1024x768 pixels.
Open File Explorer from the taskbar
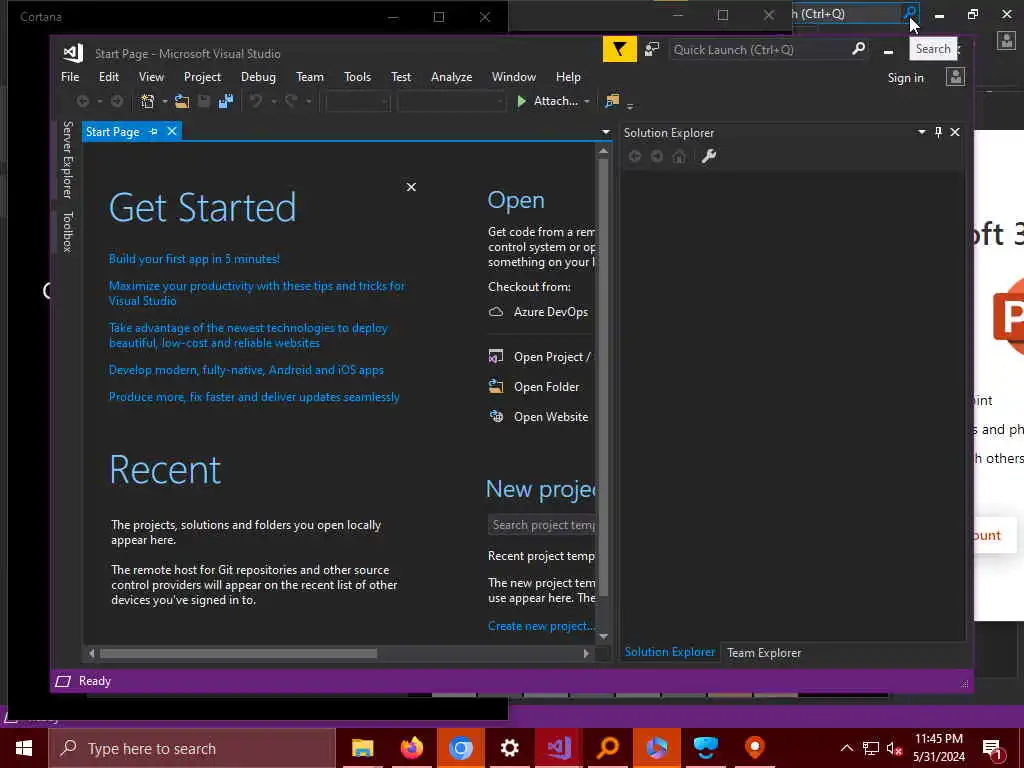pos(362,748)
